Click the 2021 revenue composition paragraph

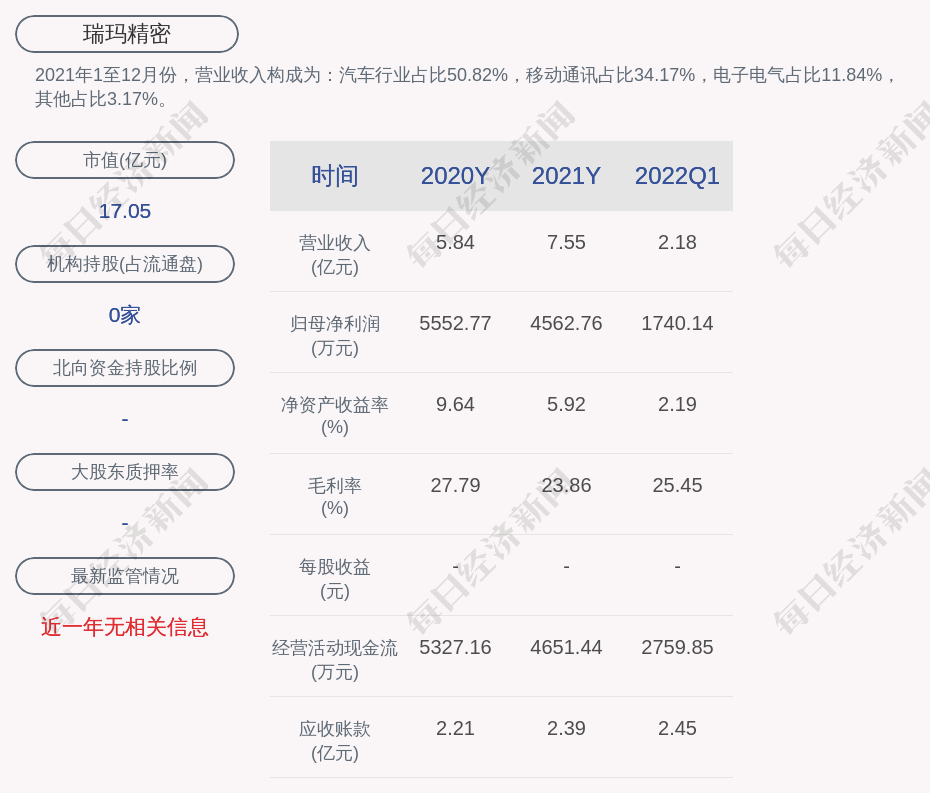click(465, 87)
